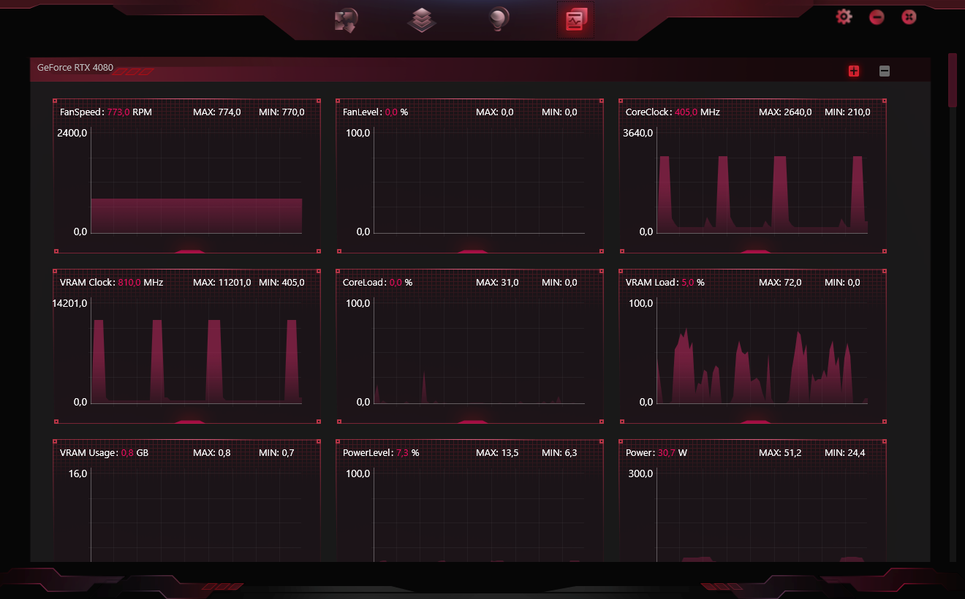This screenshot has width=965, height=599.
Task: Click the 2400,0 axis label on FanSpeed chart
Action: tap(72, 133)
